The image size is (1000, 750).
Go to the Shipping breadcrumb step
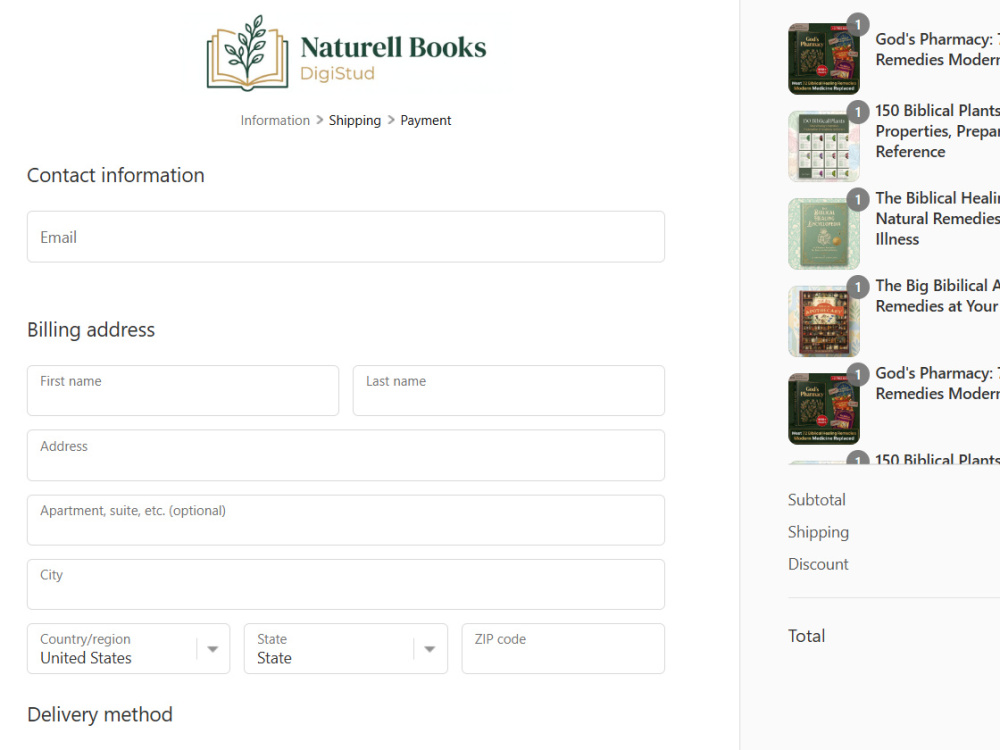[355, 121]
